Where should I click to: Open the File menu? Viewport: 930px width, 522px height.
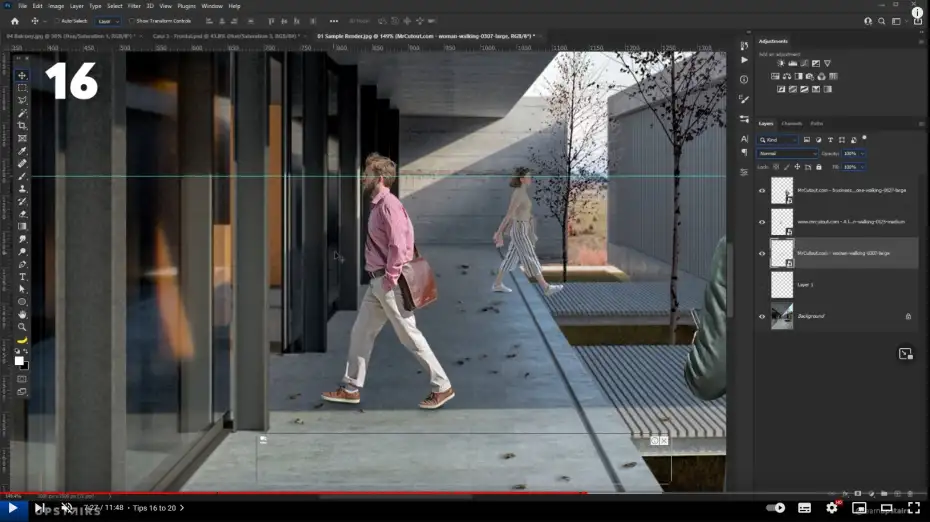click(22, 6)
